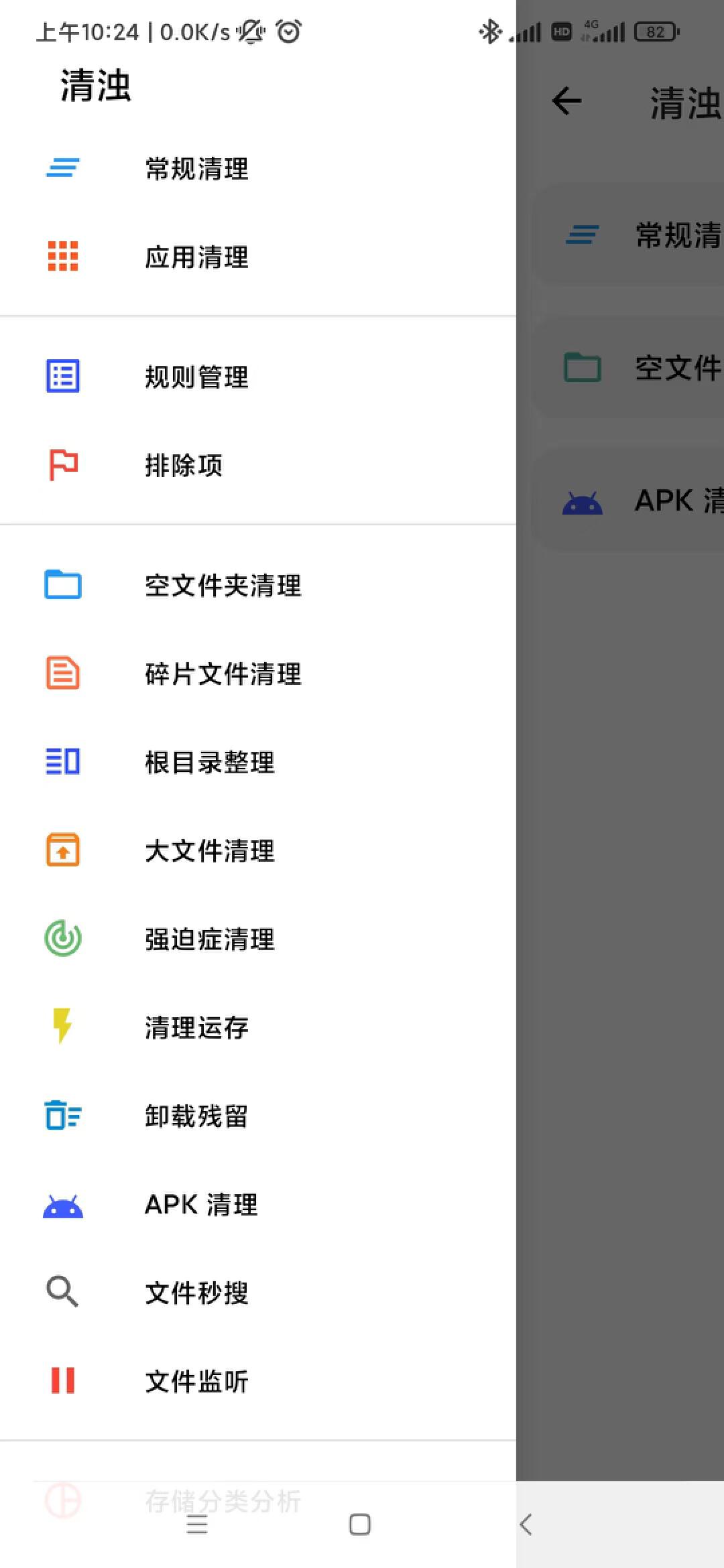
Task: Tap the 卸载残留 trash list icon
Action: (x=63, y=1115)
